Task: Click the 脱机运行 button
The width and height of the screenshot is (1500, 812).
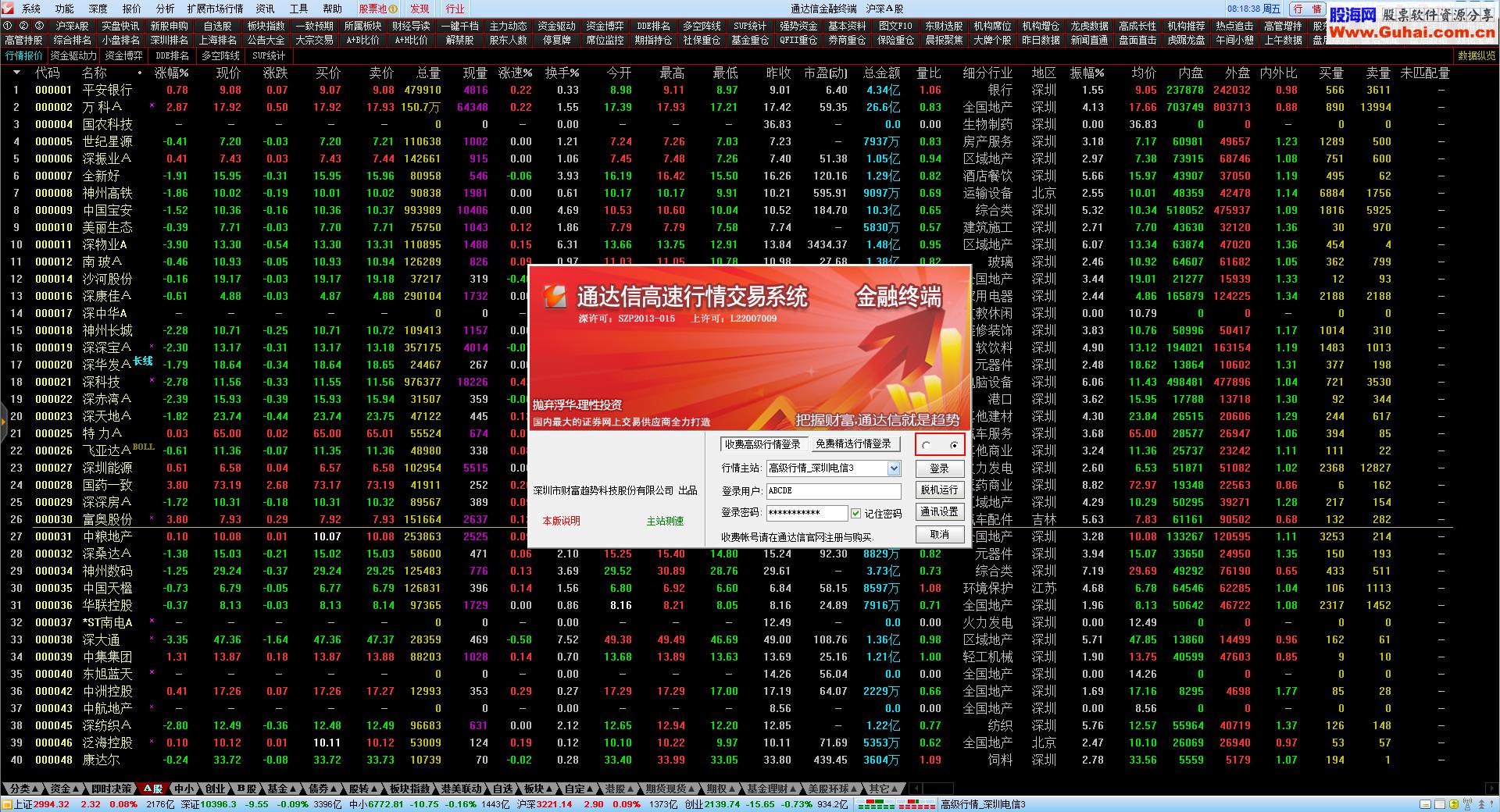Action: click(x=939, y=490)
